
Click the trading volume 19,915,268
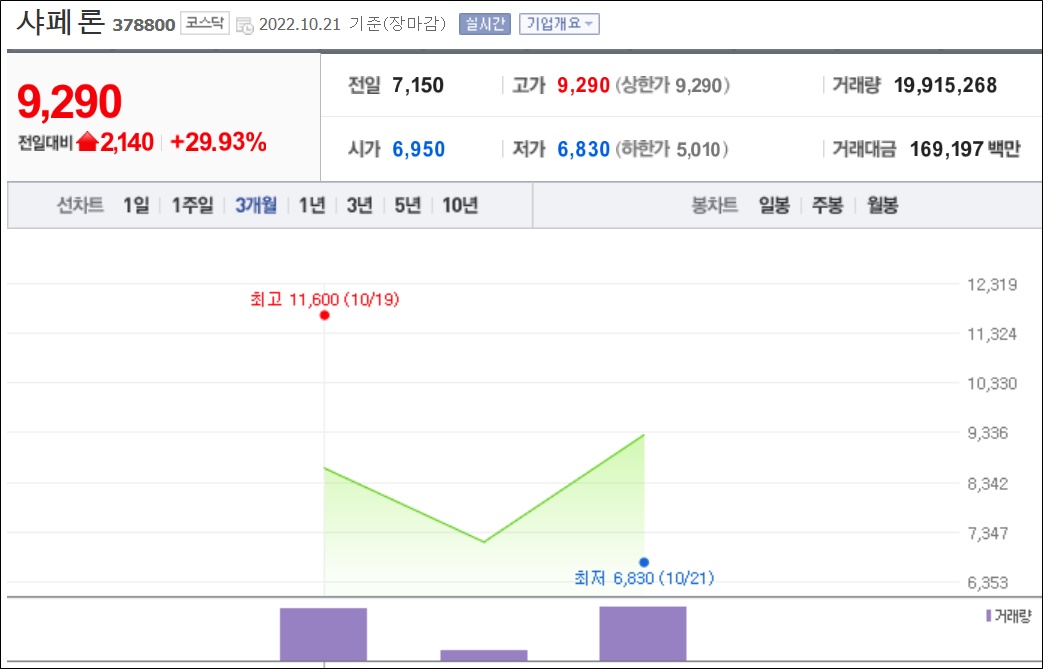click(945, 85)
